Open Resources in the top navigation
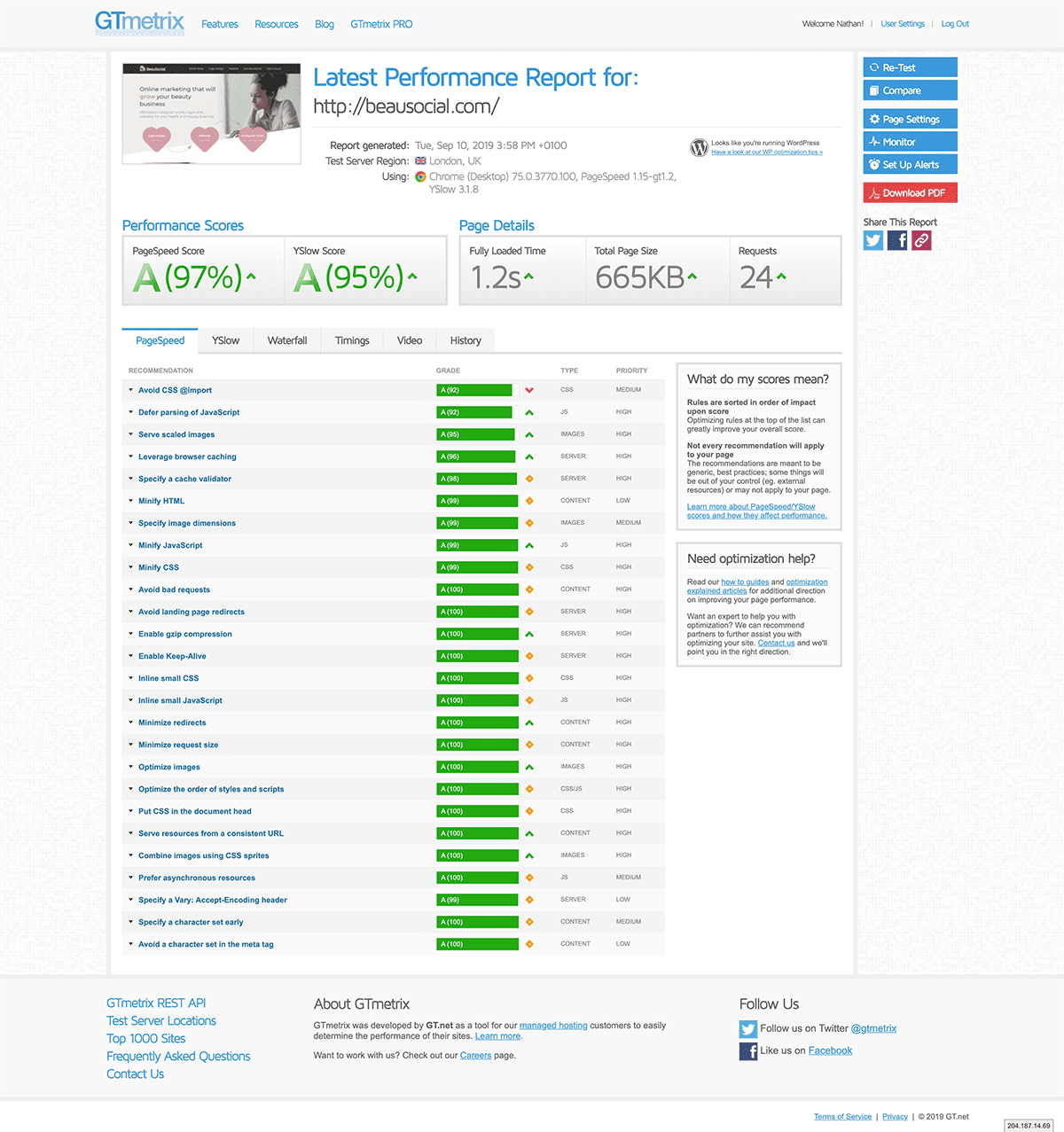The image size is (1064, 1132). (277, 24)
